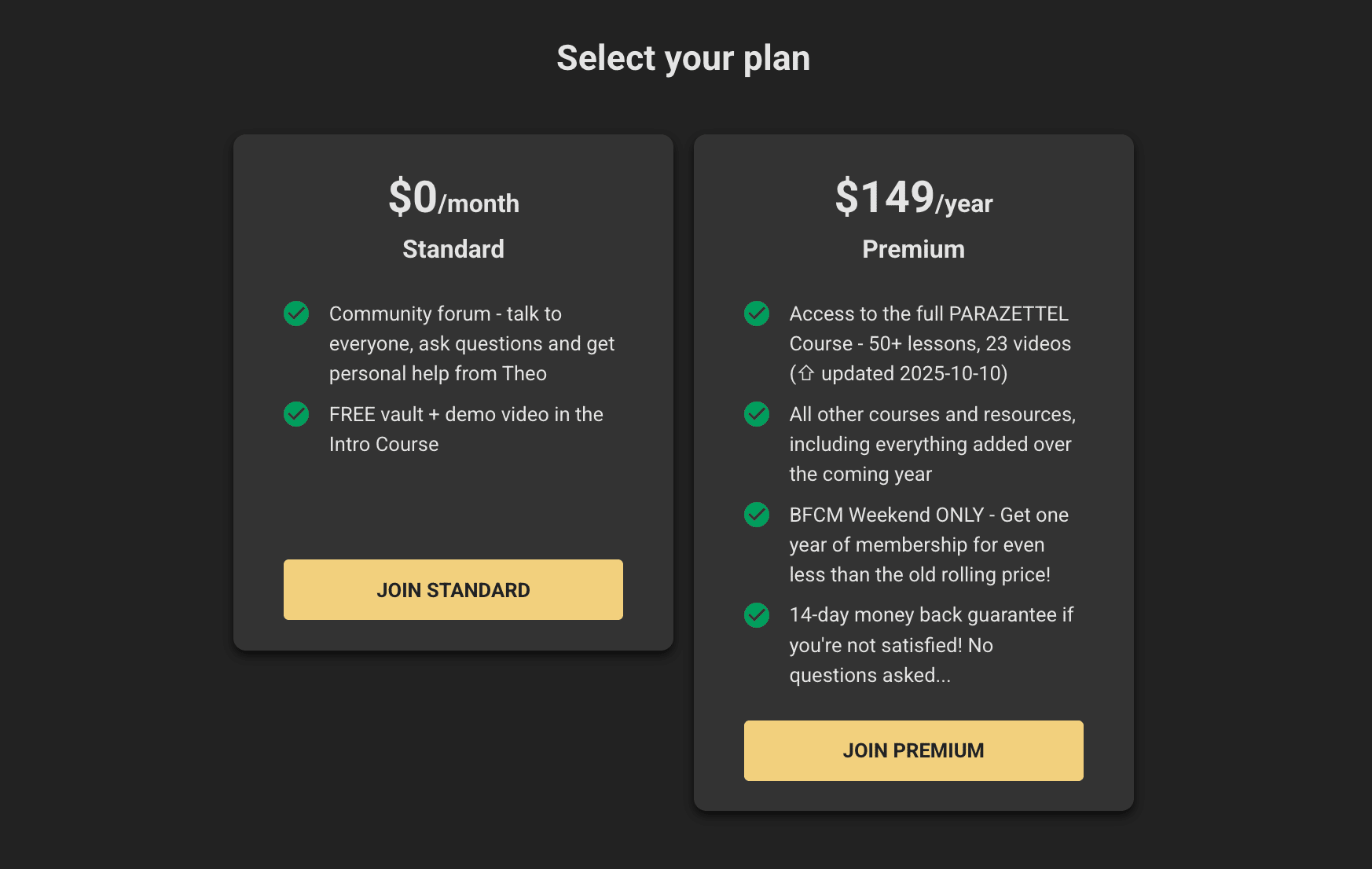Click the green checkmark beside Community forum
This screenshot has height=869, width=1372.
click(296, 313)
